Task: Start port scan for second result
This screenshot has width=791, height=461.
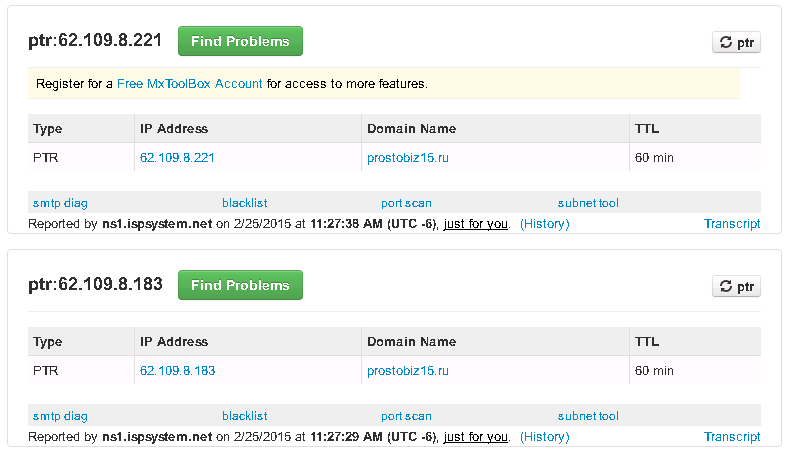Action: click(406, 416)
